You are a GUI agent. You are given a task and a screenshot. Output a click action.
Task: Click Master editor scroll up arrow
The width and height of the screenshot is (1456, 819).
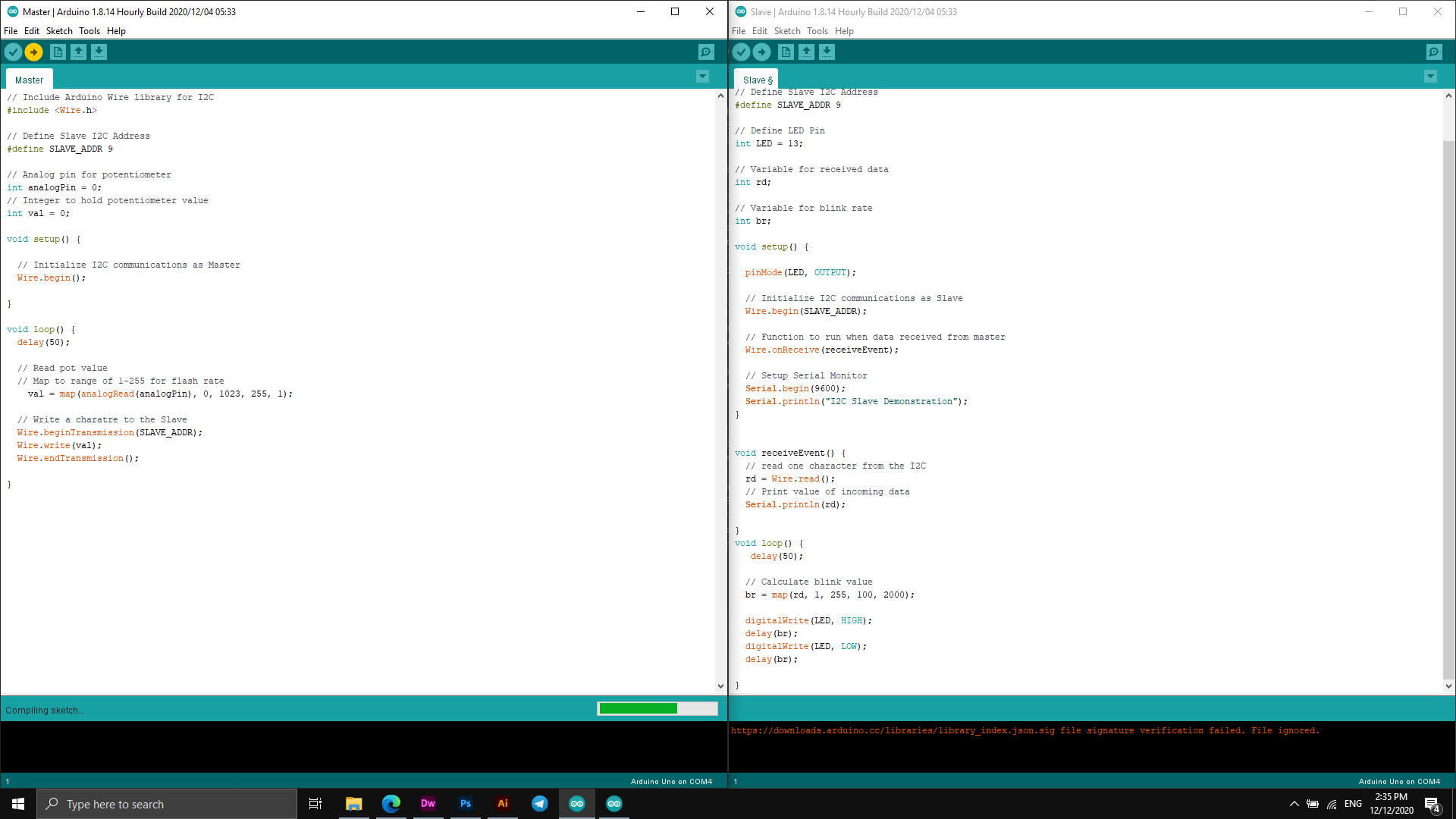pos(720,96)
